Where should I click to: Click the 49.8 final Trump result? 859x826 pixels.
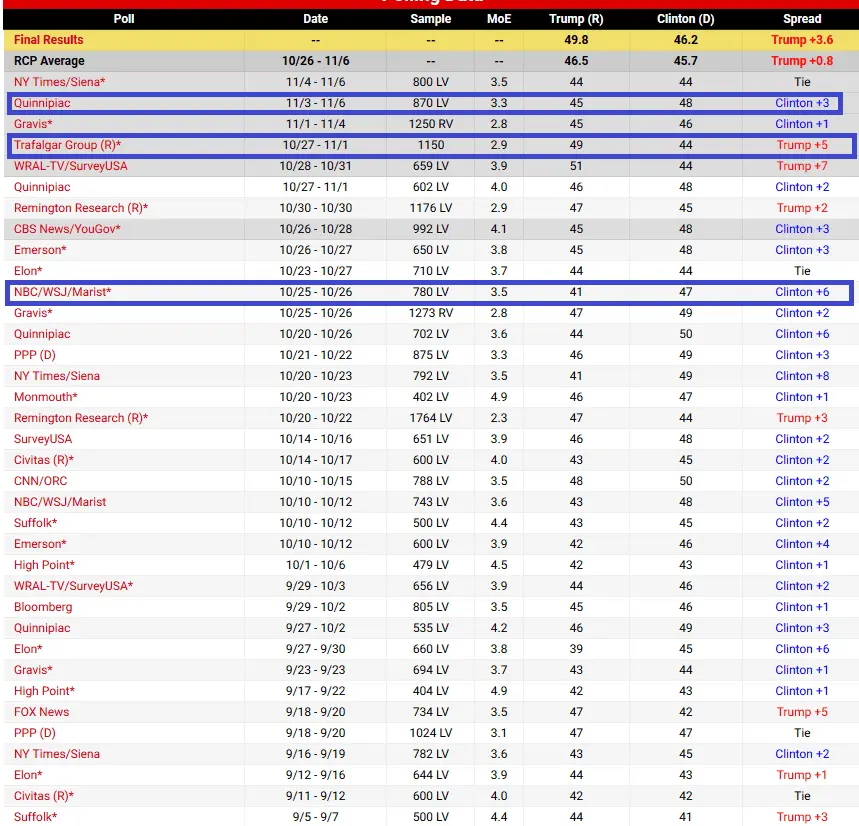(576, 40)
